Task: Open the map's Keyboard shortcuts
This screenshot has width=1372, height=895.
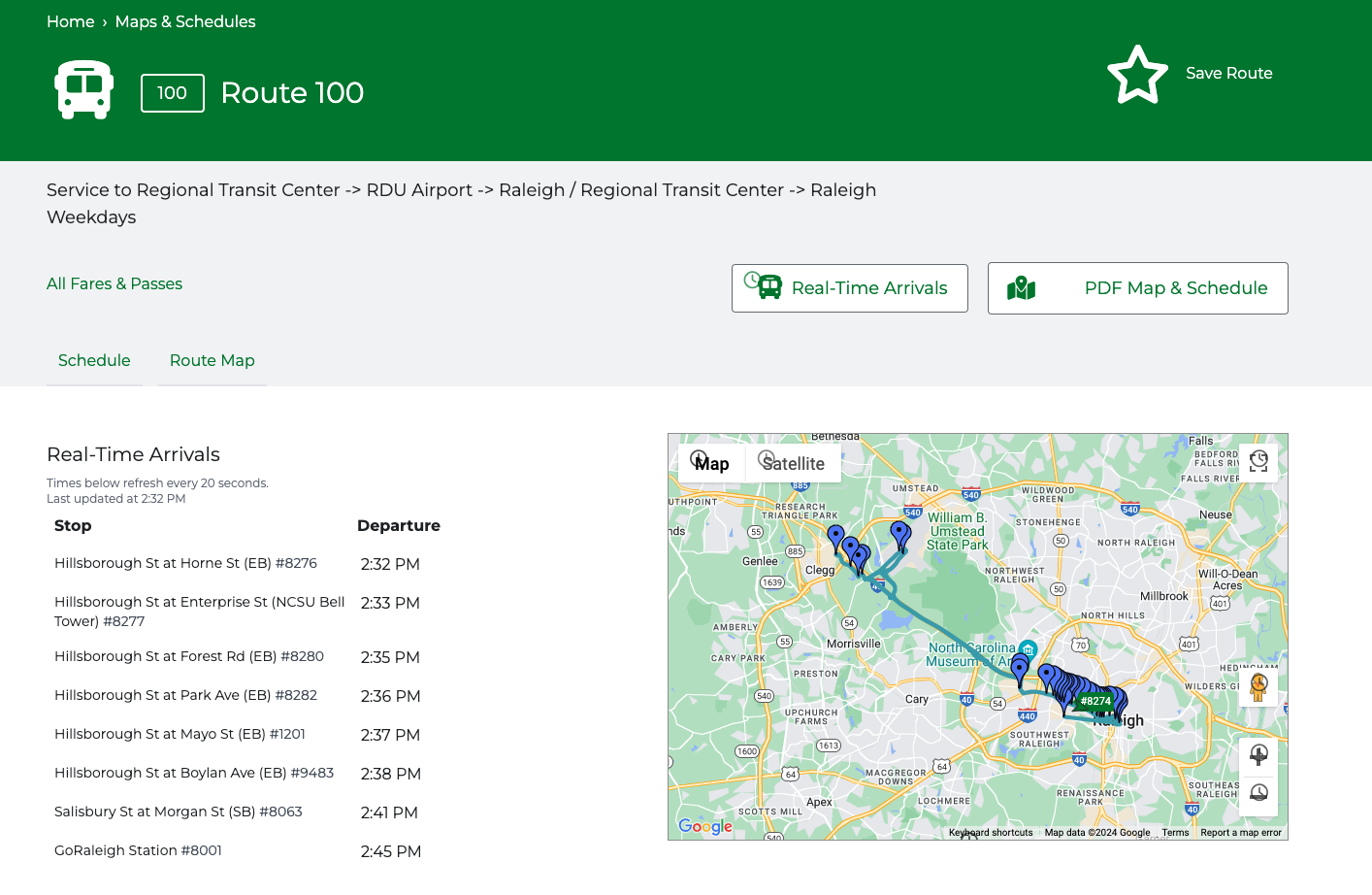Action: 991,832
